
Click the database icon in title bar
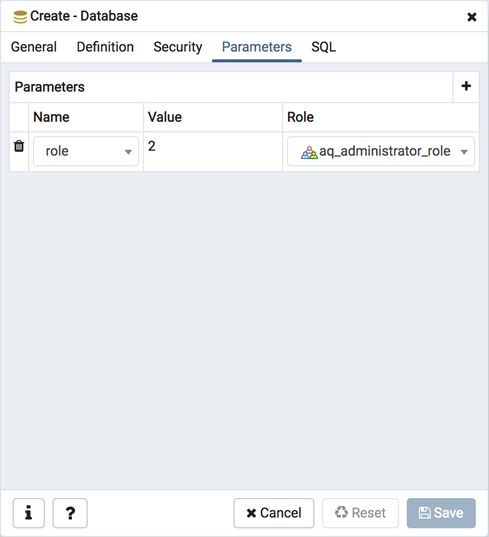tap(20, 17)
